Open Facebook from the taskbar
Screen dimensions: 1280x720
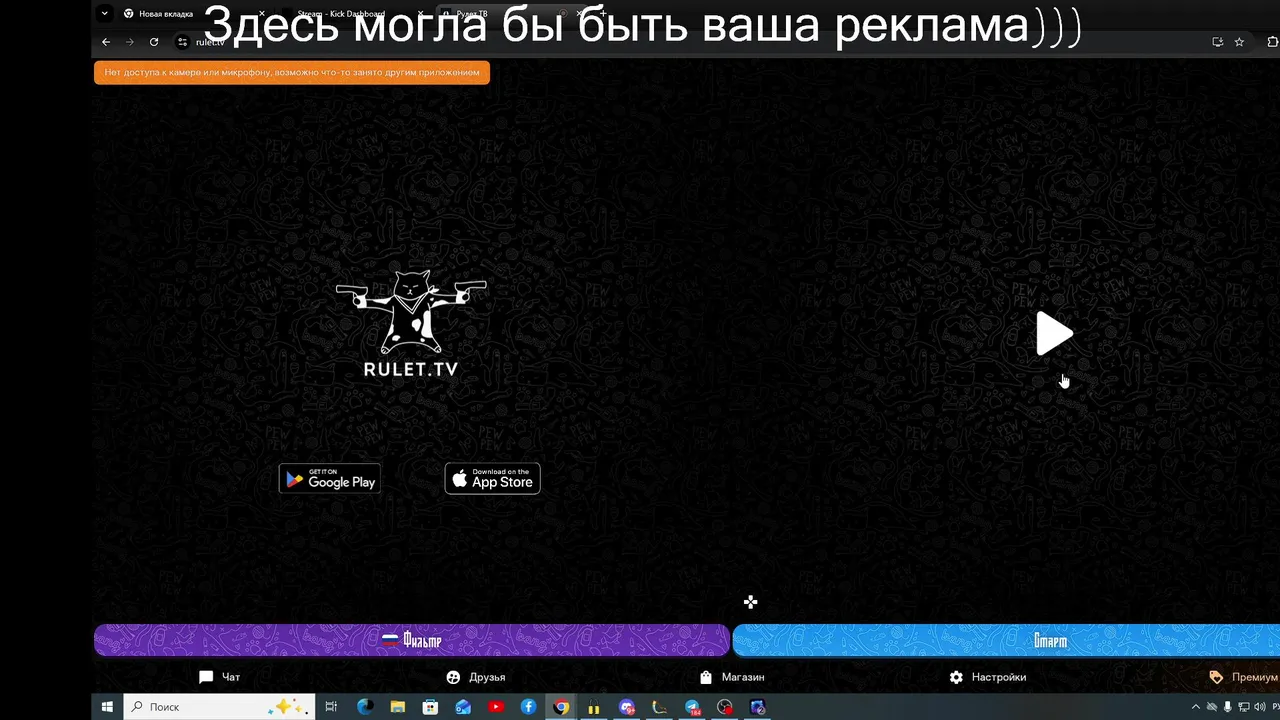click(529, 707)
